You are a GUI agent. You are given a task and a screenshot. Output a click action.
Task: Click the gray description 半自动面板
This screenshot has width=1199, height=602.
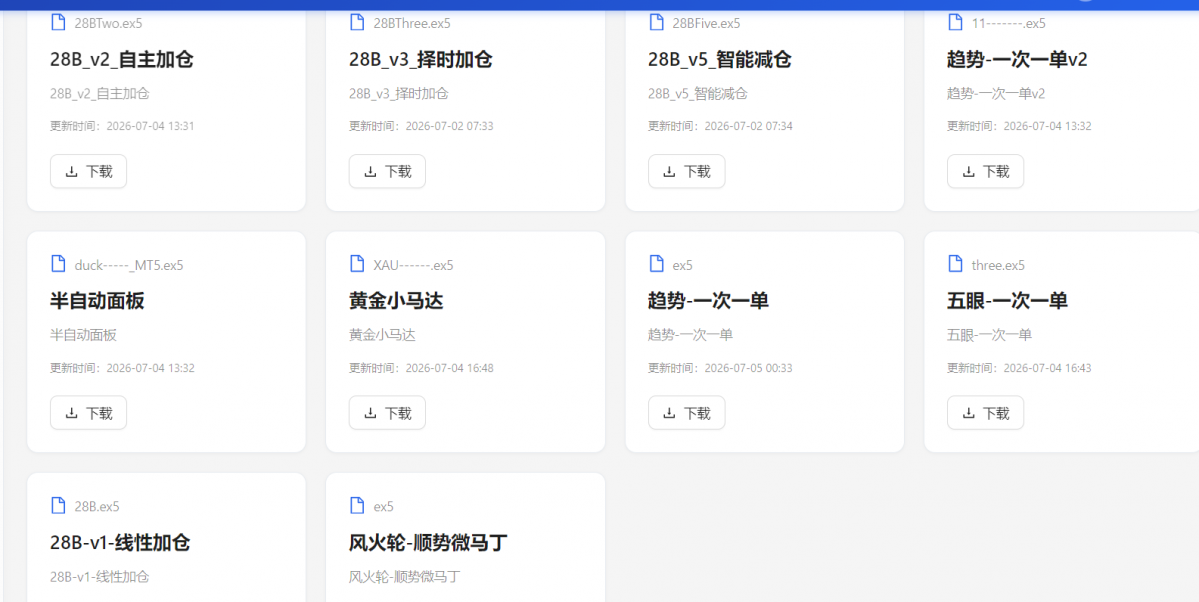(x=83, y=335)
